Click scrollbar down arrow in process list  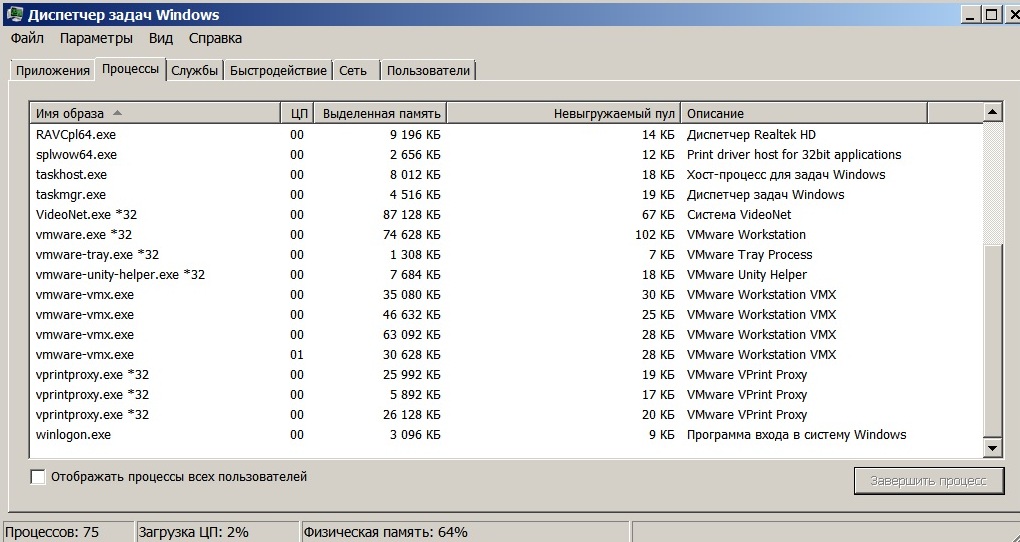pyautogui.click(x=992, y=449)
